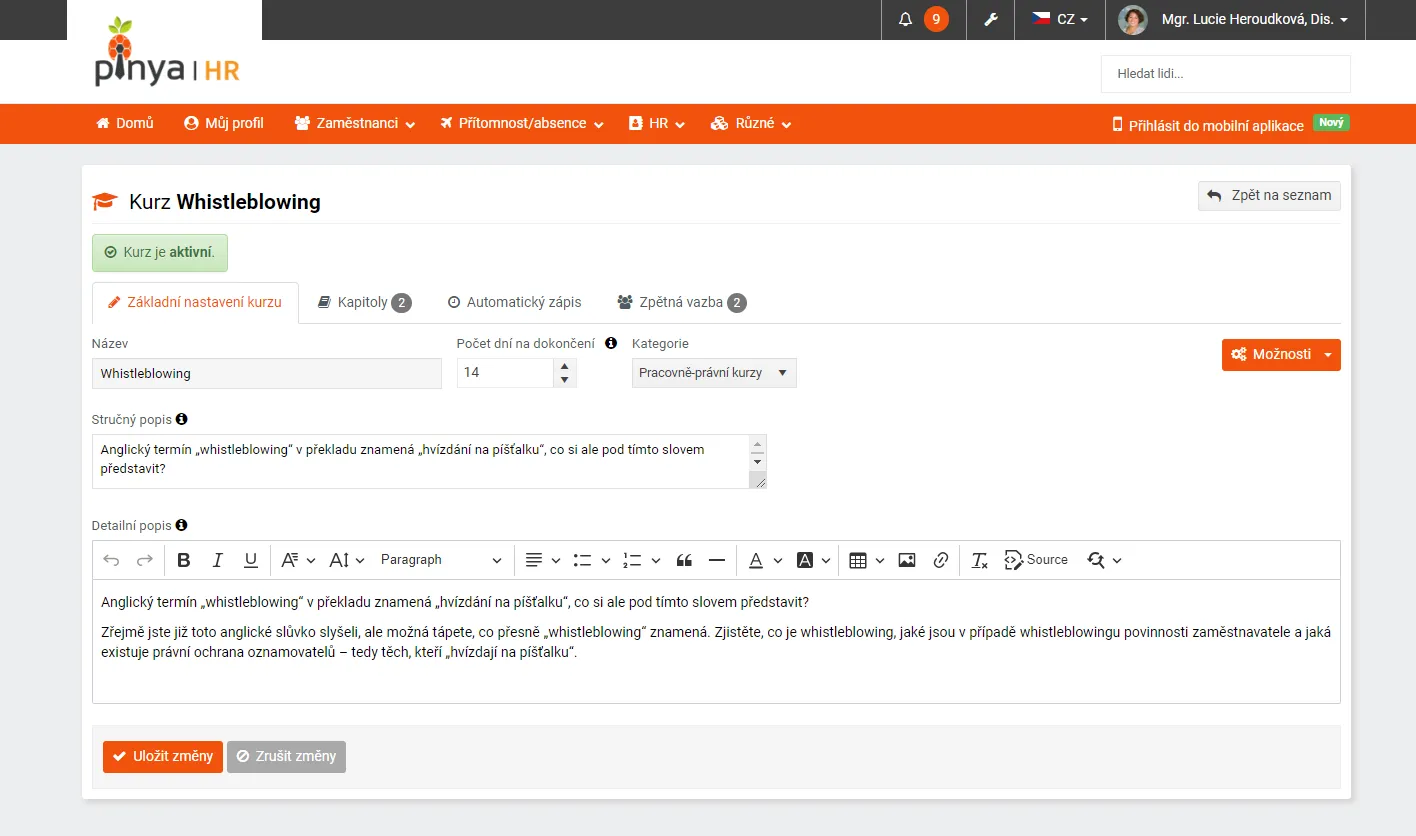Open the wrench settings icon

991,19
